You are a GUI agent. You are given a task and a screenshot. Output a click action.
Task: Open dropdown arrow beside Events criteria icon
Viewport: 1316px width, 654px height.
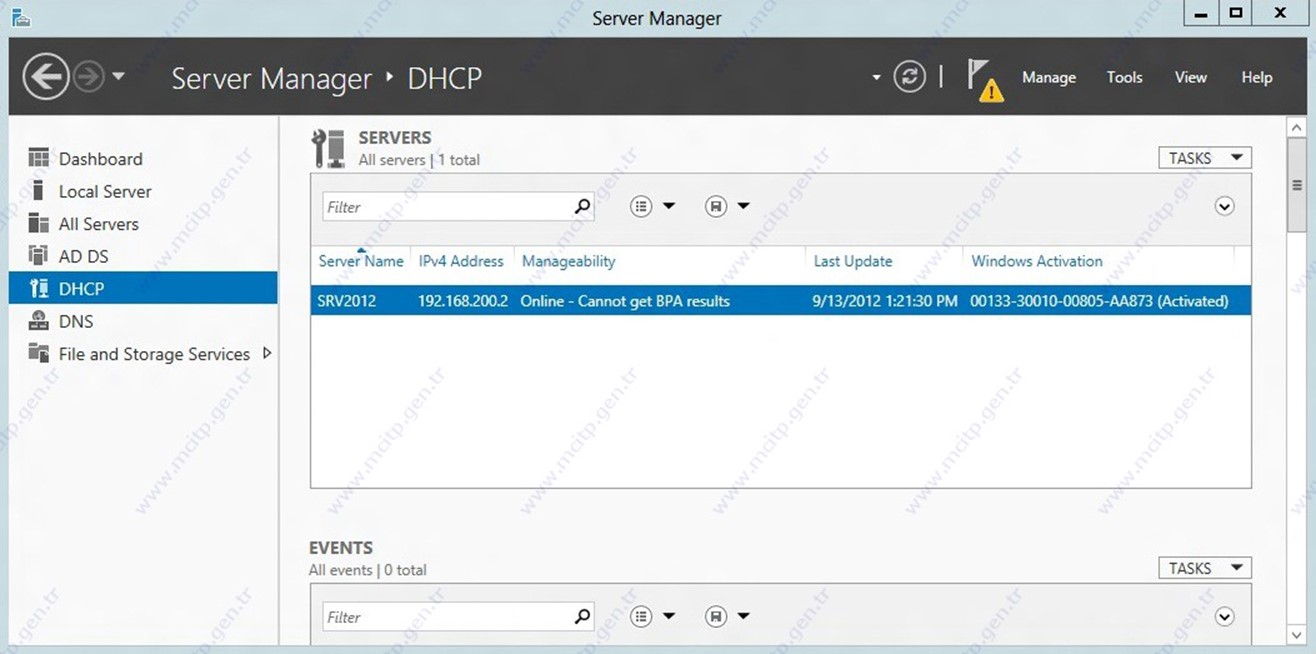(x=669, y=616)
